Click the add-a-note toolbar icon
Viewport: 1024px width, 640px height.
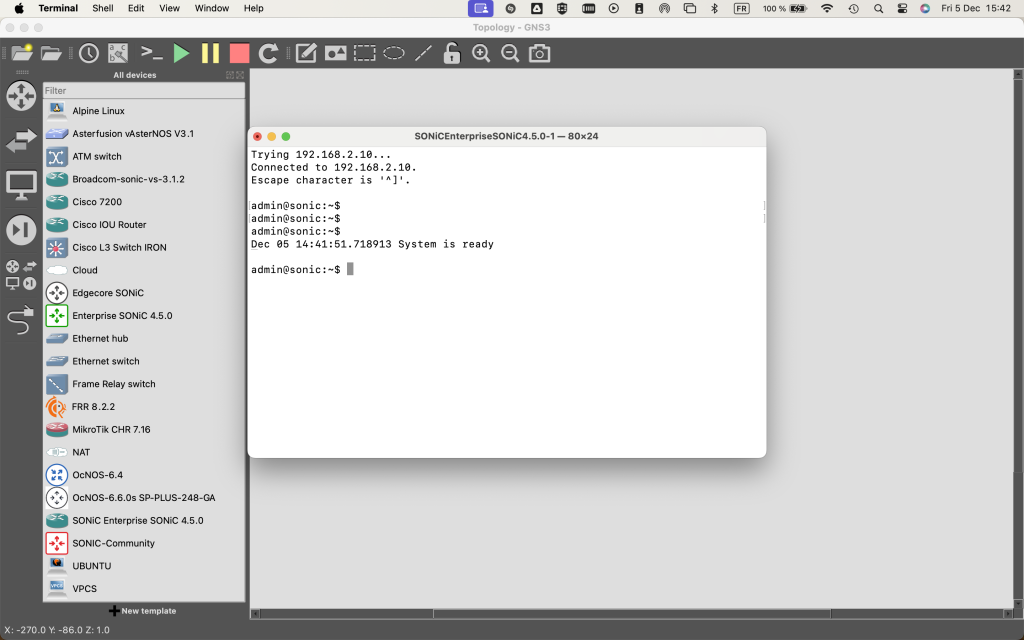click(x=306, y=53)
